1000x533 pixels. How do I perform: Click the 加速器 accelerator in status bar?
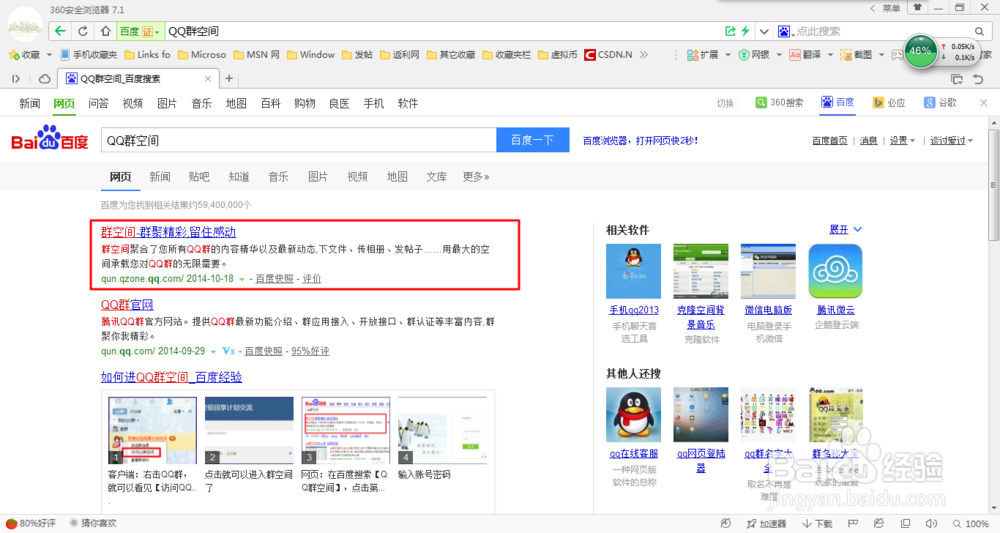pos(767,523)
